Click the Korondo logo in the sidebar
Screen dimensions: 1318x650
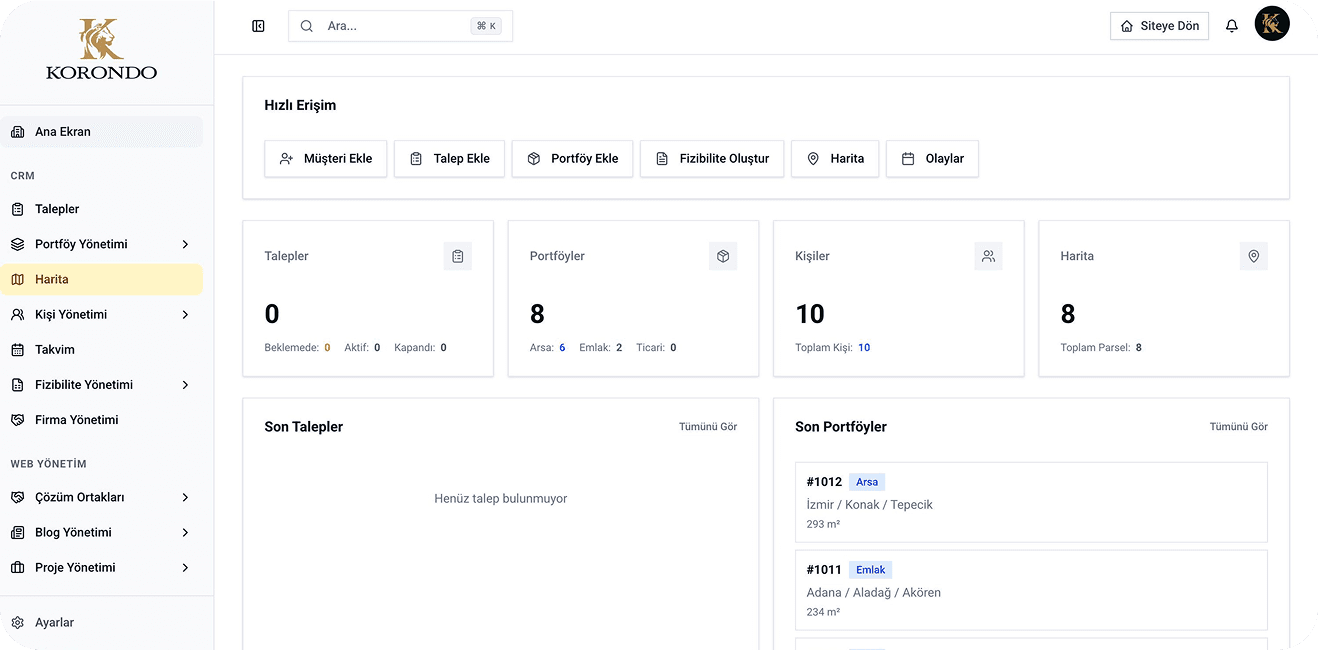[101, 48]
